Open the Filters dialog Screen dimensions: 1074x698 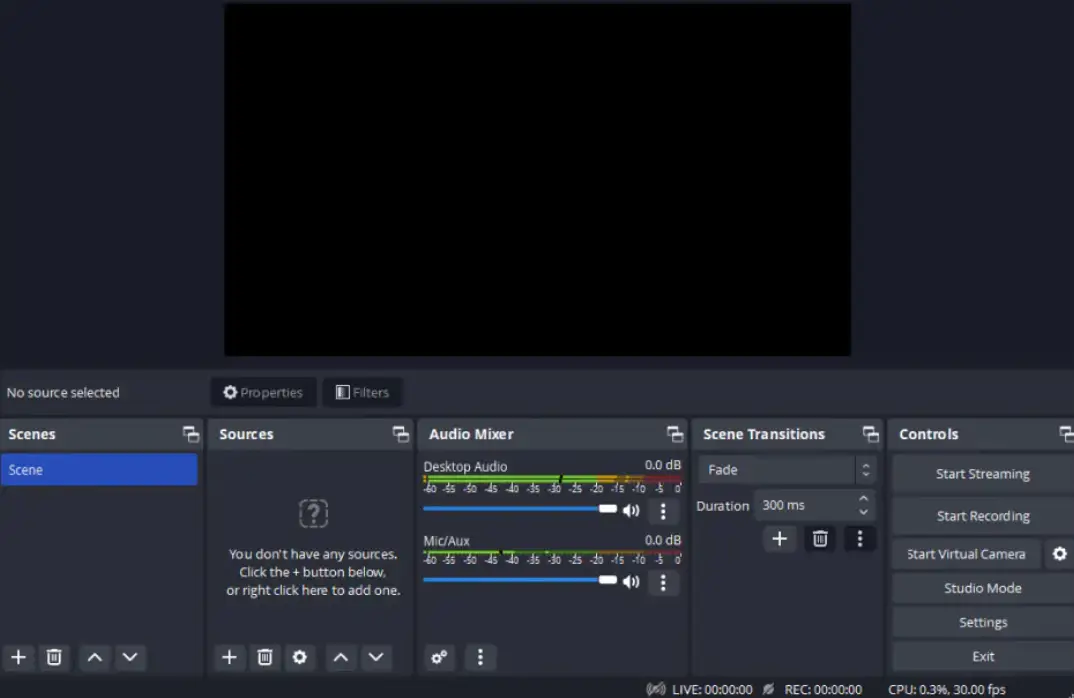pos(362,392)
